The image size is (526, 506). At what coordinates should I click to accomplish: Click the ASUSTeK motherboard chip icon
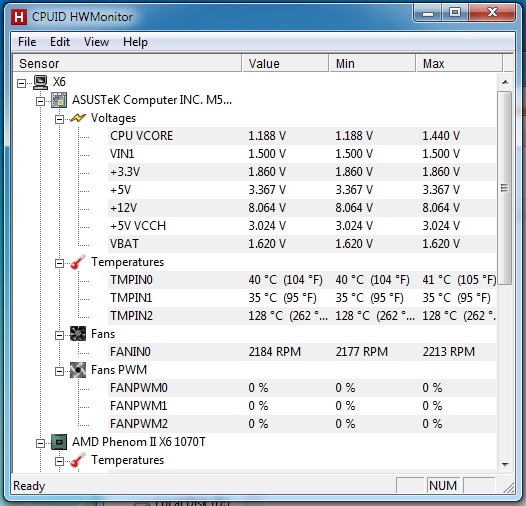click(59, 100)
